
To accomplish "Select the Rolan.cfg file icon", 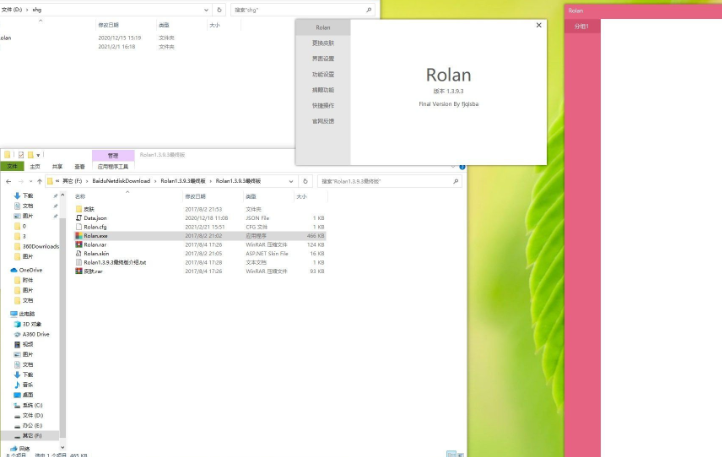I will [79, 227].
